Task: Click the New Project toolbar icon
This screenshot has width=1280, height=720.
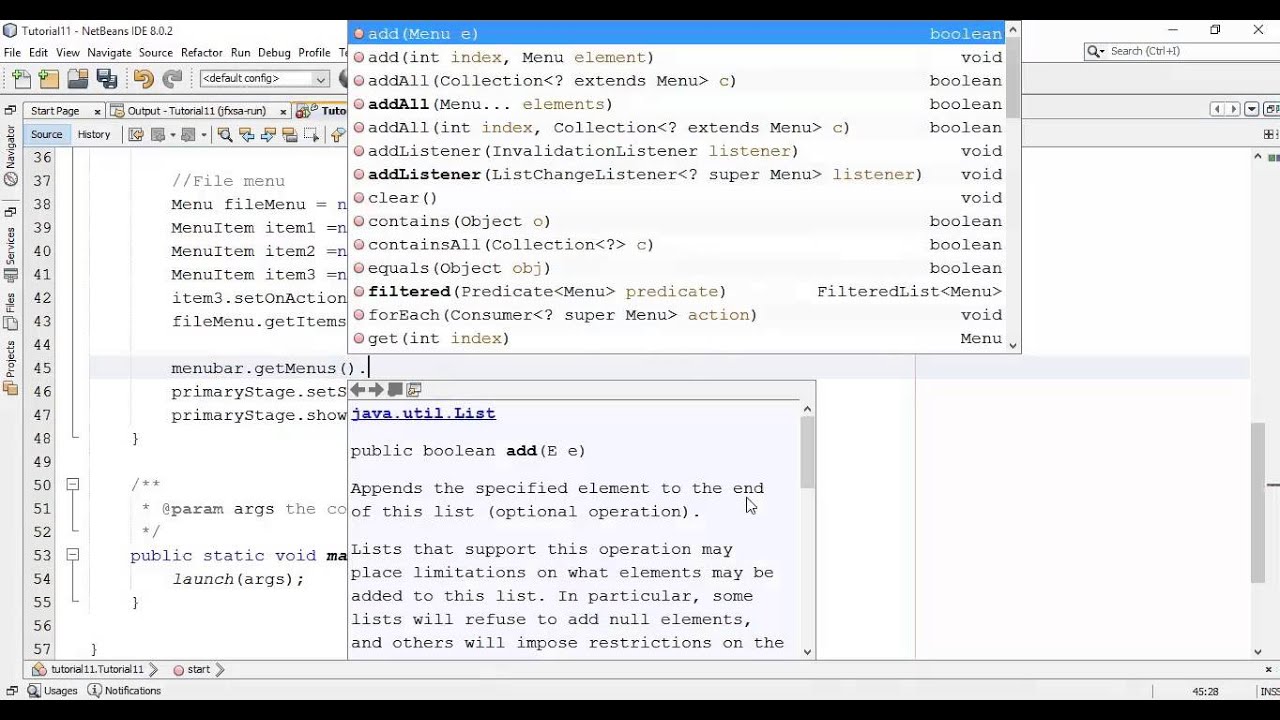Action: pos(48,79)
